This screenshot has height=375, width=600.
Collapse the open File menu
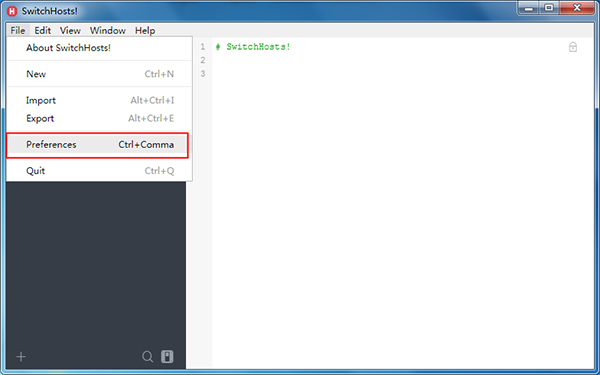click(18, 30)
